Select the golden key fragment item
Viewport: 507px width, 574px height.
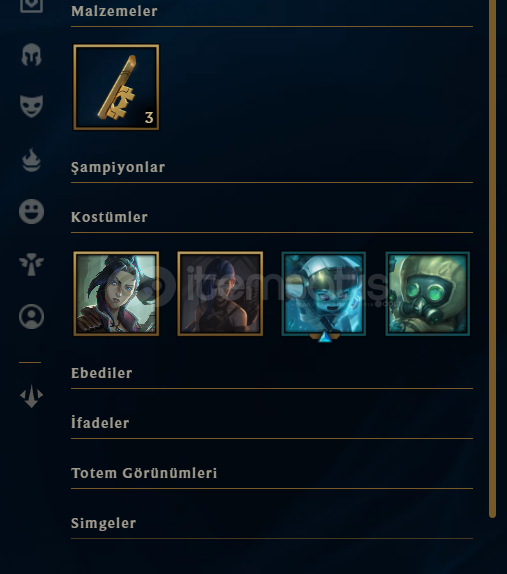(x=116, y=87)
